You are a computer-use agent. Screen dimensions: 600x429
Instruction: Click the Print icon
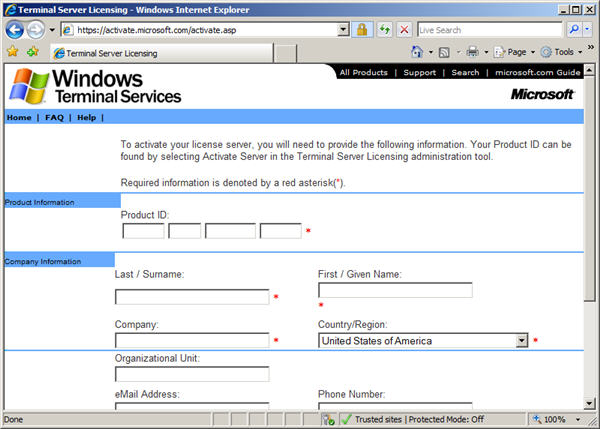(x=473, y=52)
